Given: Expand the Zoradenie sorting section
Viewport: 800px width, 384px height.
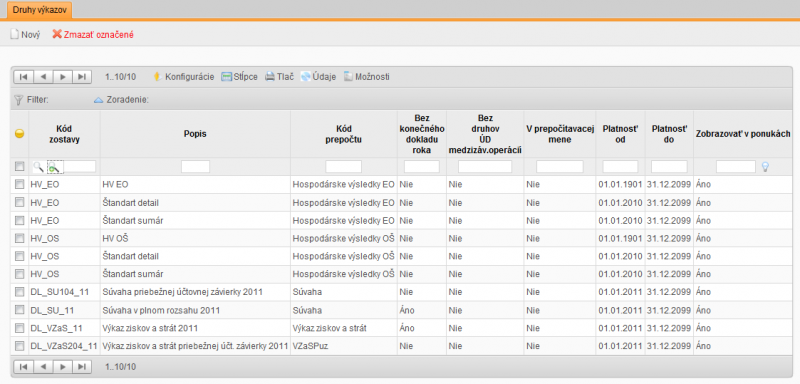Looking at the screenshot, I should (121, 100).
